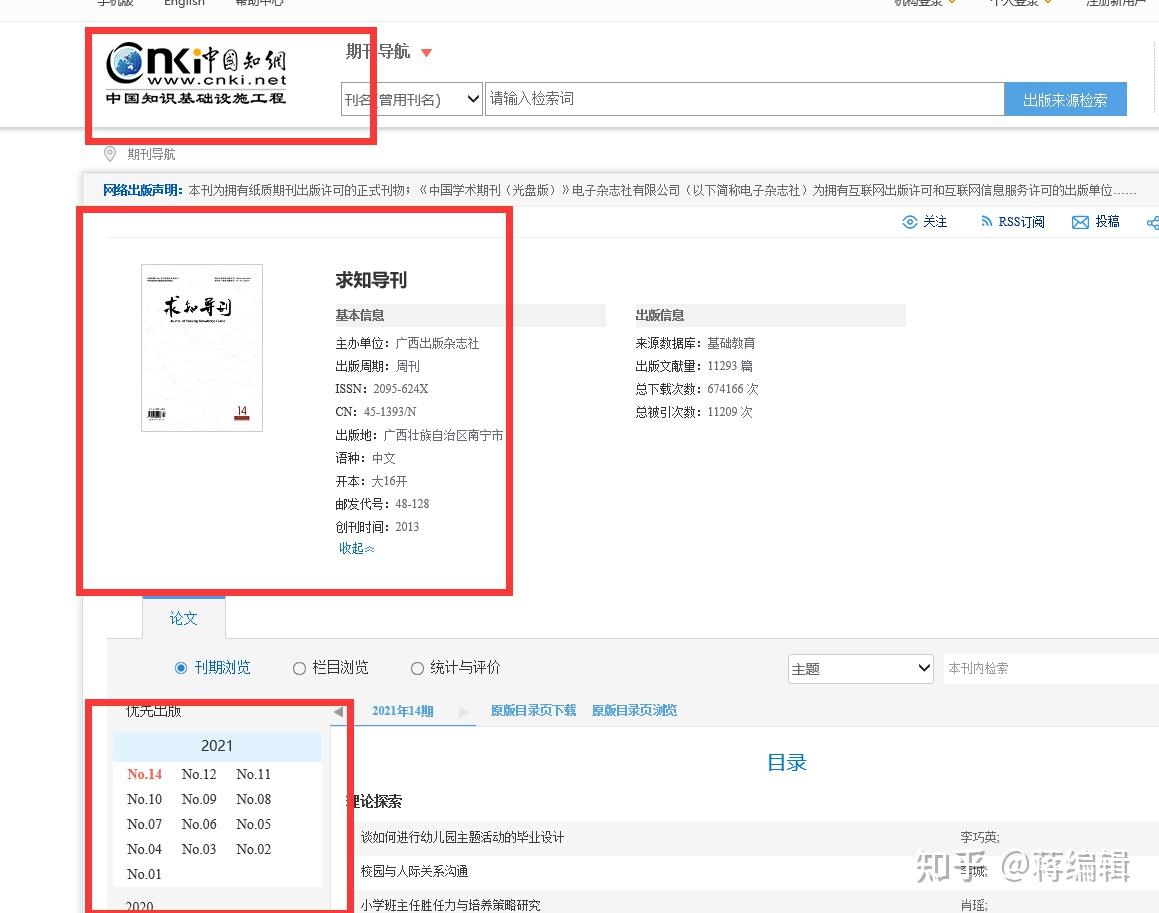Select the 统计与评价 radio button

pos(418,668)
